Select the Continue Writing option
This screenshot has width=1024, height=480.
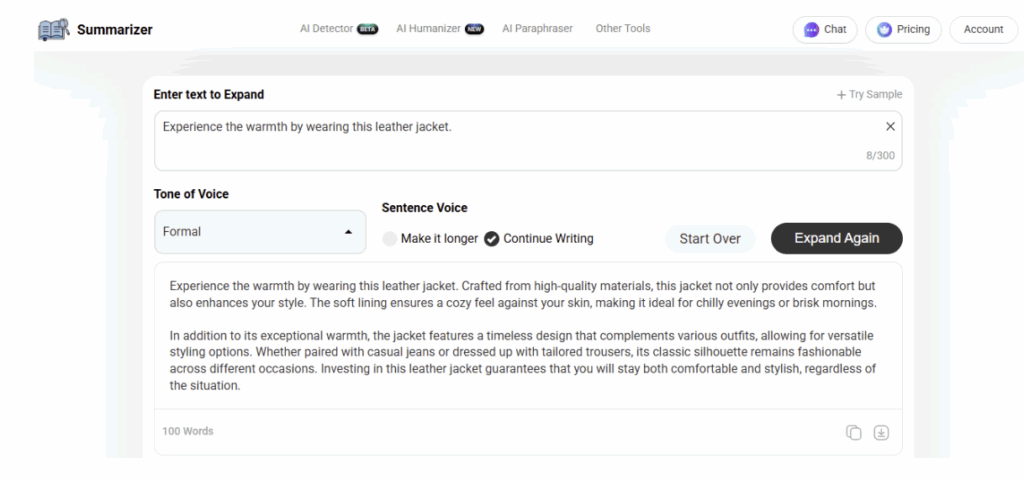tap(491, 239)
